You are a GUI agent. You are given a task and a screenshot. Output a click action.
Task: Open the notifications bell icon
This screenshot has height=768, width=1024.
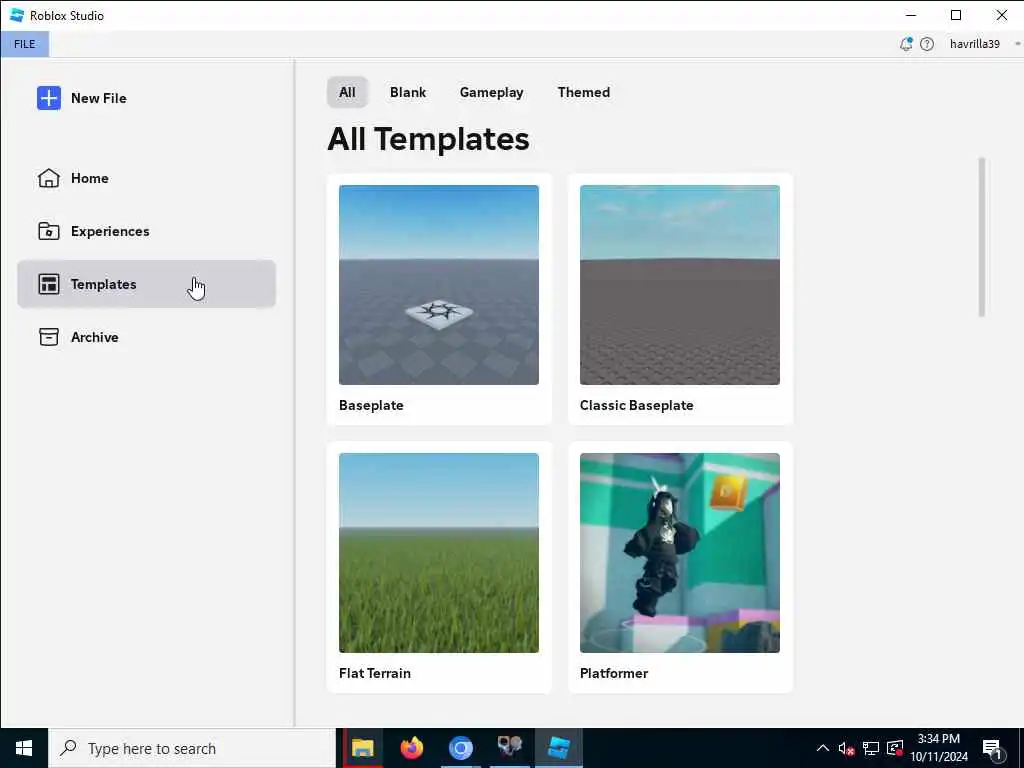(x=906, y=44)
